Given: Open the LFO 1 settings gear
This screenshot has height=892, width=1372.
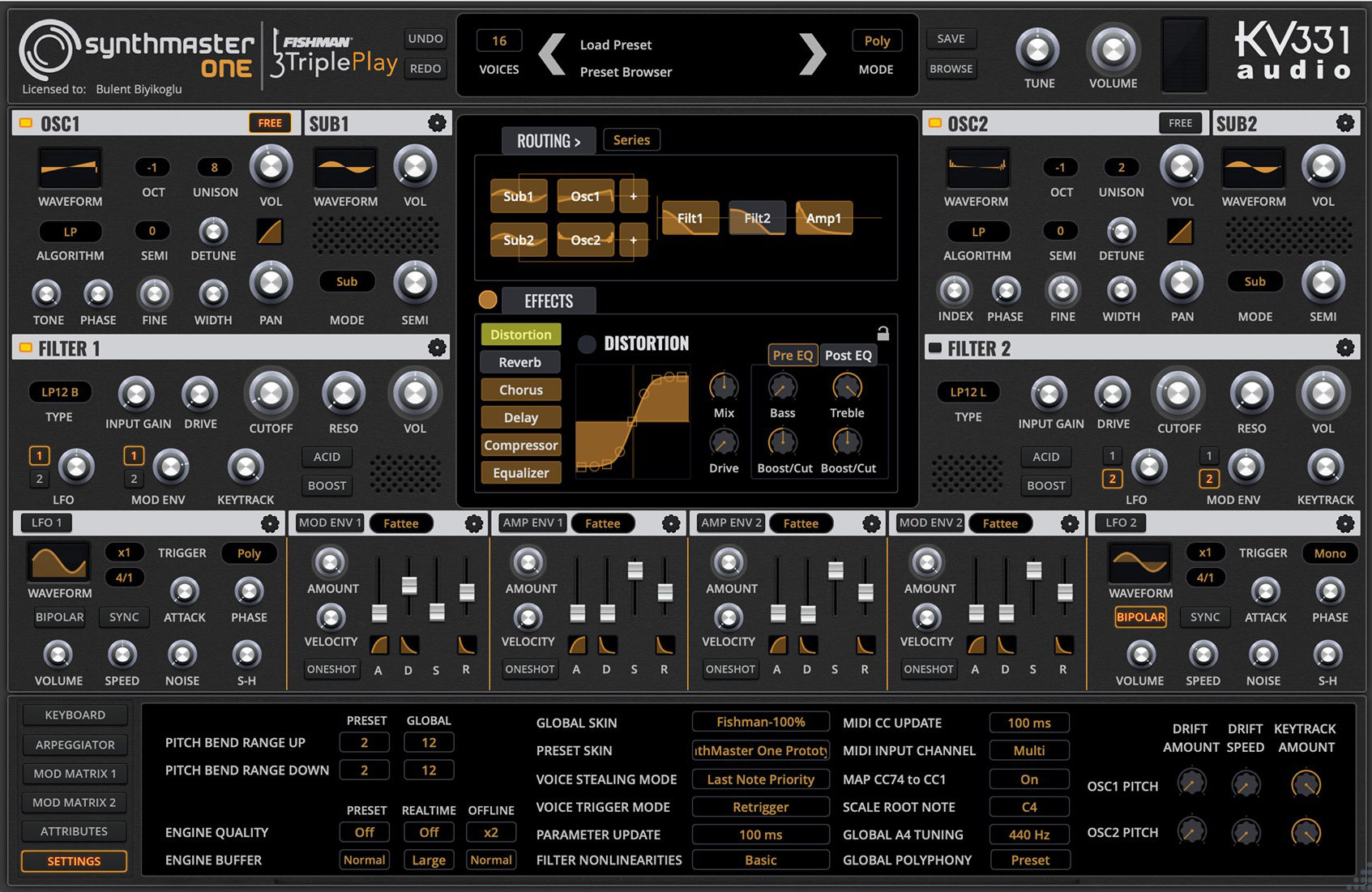Looking at the screenshot, I should (271, 523).
